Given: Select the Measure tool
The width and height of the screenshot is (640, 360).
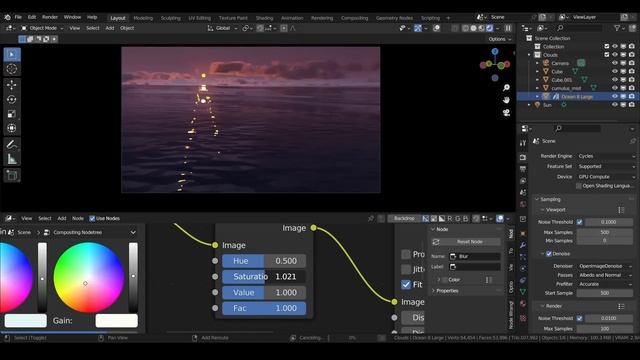Looking at the screenshot, I should coord(12,159).
